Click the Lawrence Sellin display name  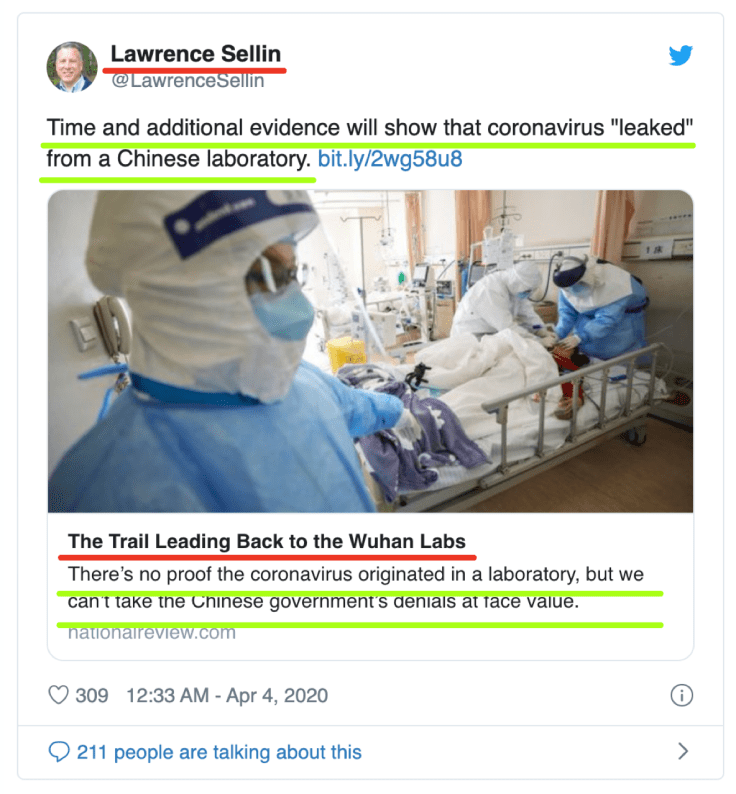click(196, 54)
